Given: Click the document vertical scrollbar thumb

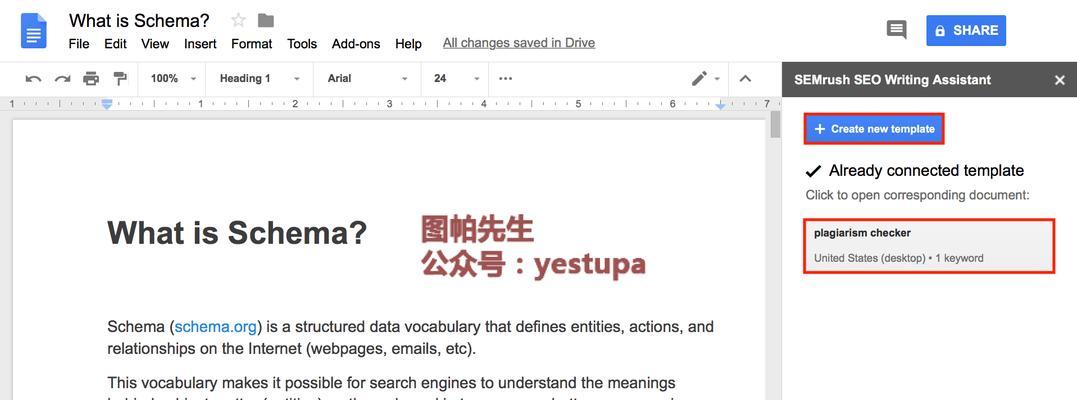Looking at the screenshot, I should coord(775,125).
